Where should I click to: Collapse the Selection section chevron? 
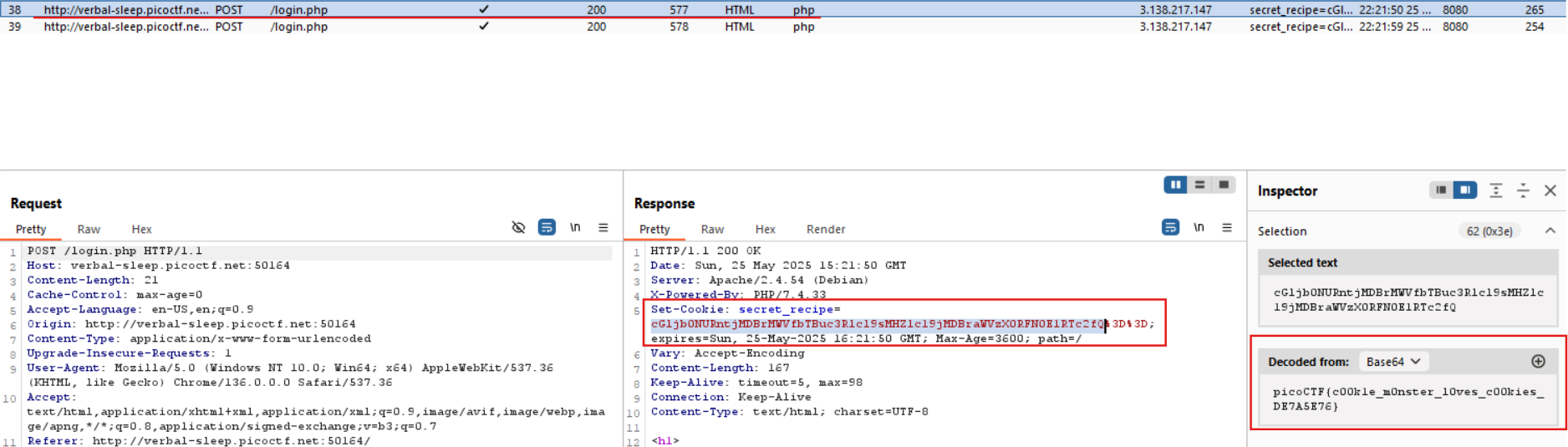tap(1550, 231)
